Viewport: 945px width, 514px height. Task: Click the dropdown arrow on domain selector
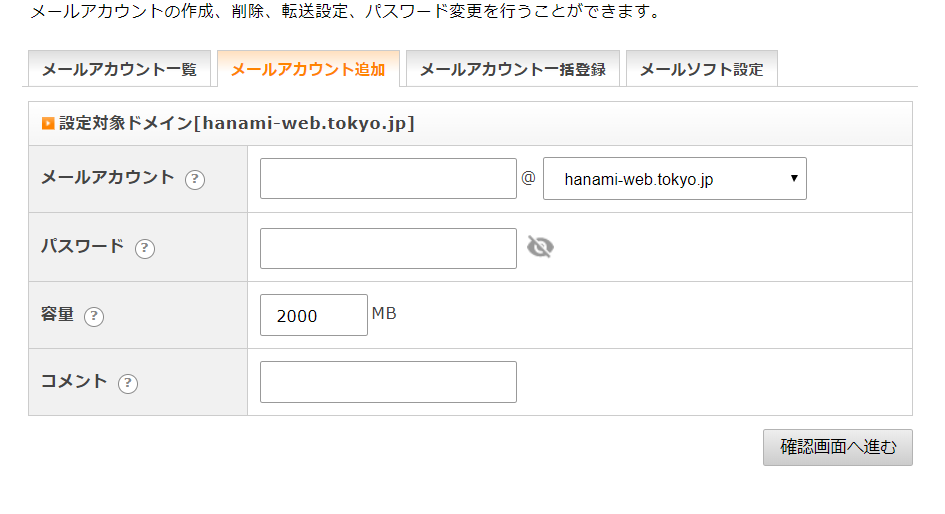794,178
